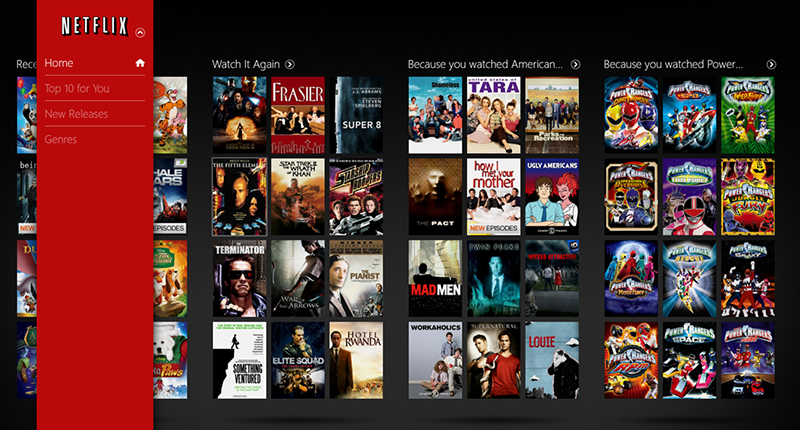The image size is (800, 430).
Task: Open Because you watched Power heading
Action: (673, 64)
